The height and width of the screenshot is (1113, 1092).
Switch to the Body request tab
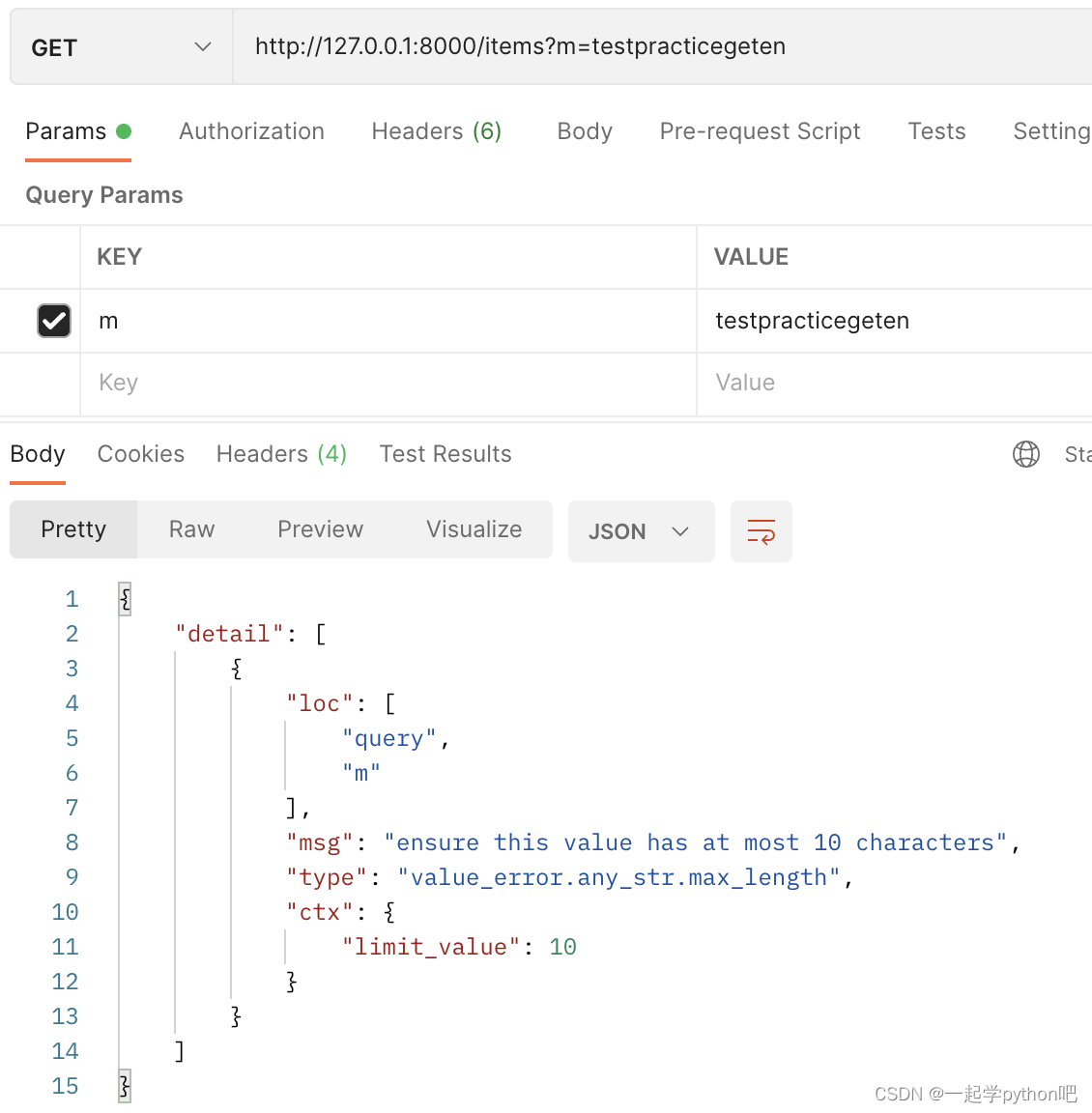coord(584,131)
